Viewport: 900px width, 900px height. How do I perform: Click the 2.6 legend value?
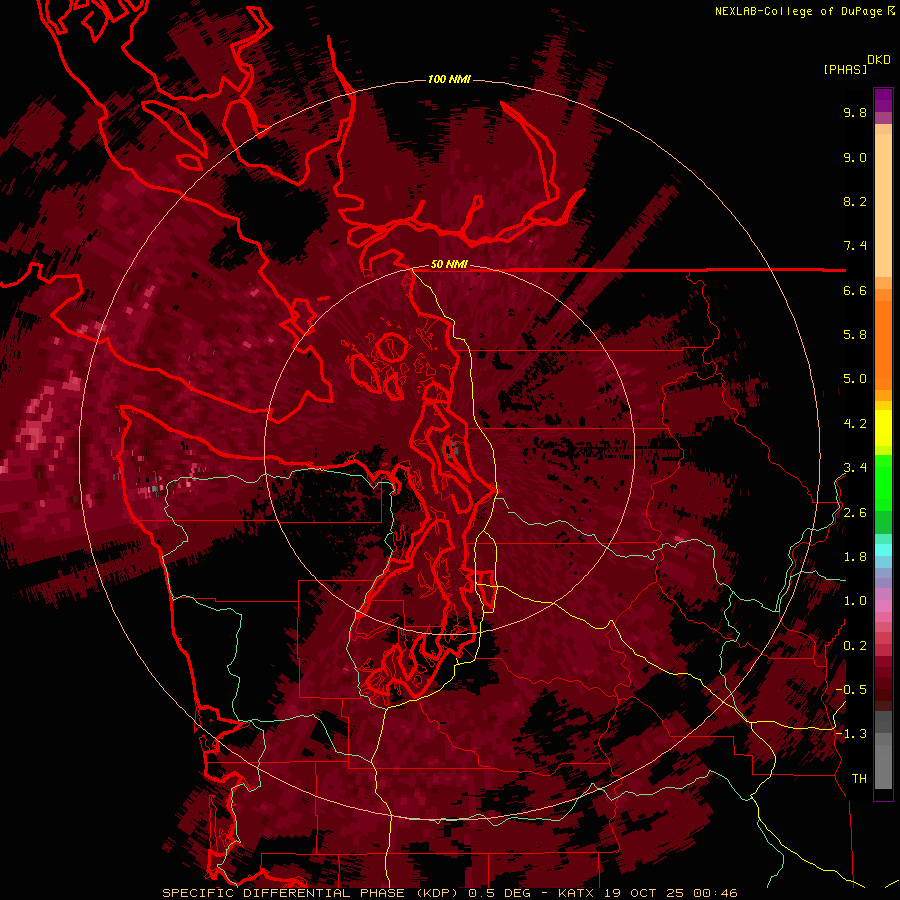click(855, 513)
